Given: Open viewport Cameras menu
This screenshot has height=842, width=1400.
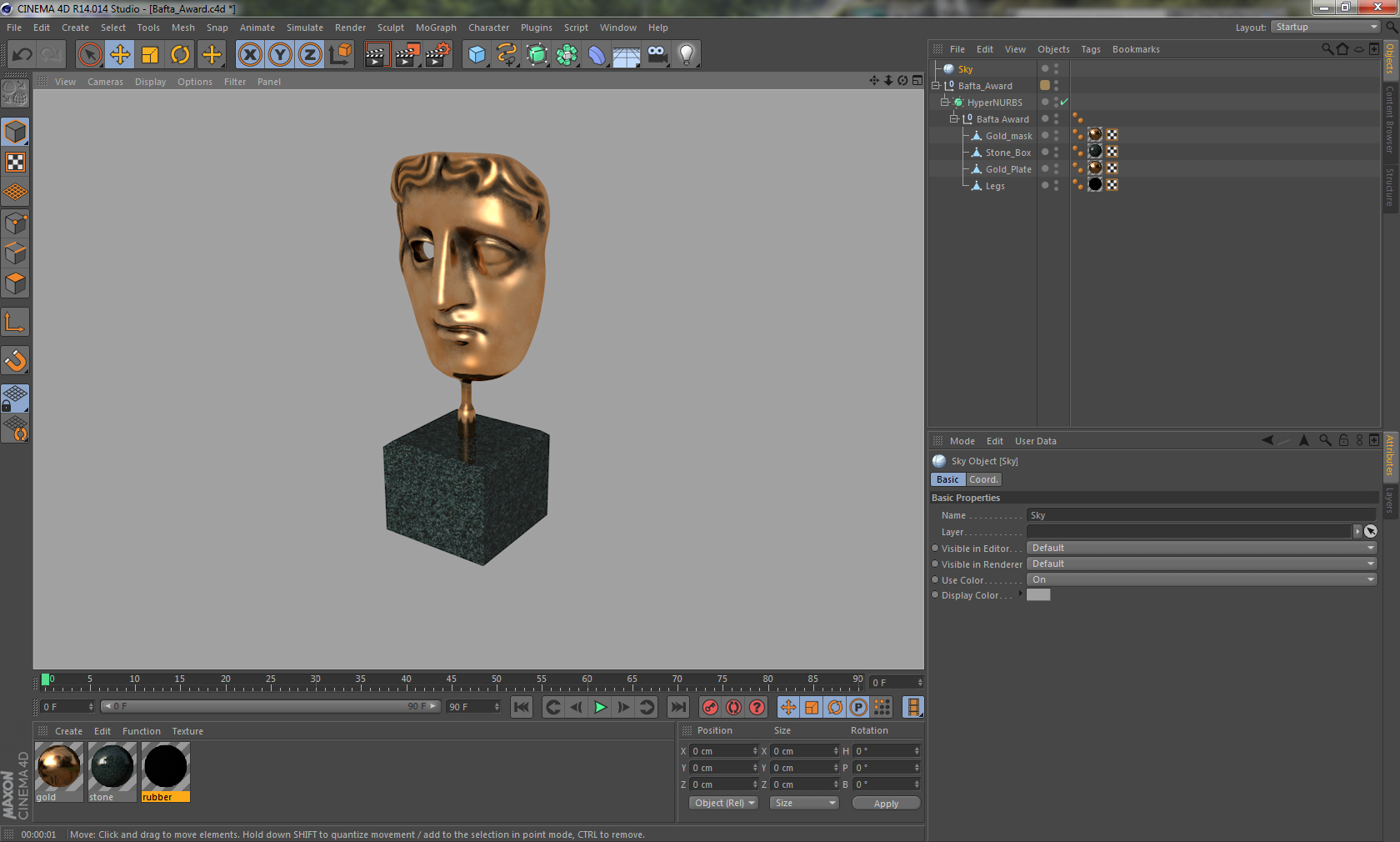Looking at the screenshot, I should [x=105, y=82].
